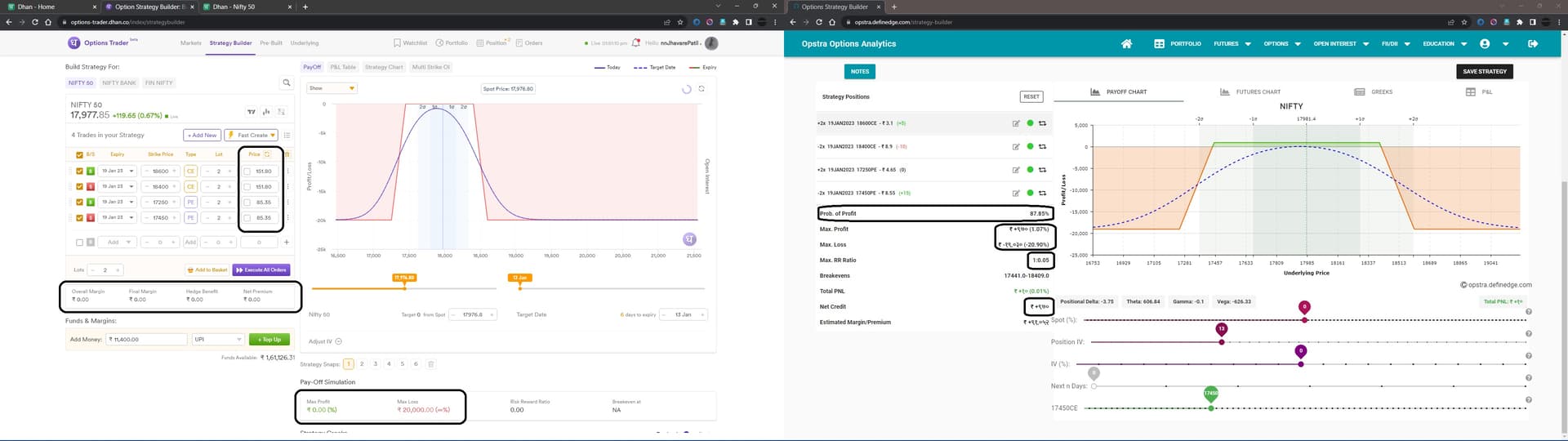Click the Opstra logout icon in navbar
The height and width of the screenshot is (441, 1568).
point(1532,43)
